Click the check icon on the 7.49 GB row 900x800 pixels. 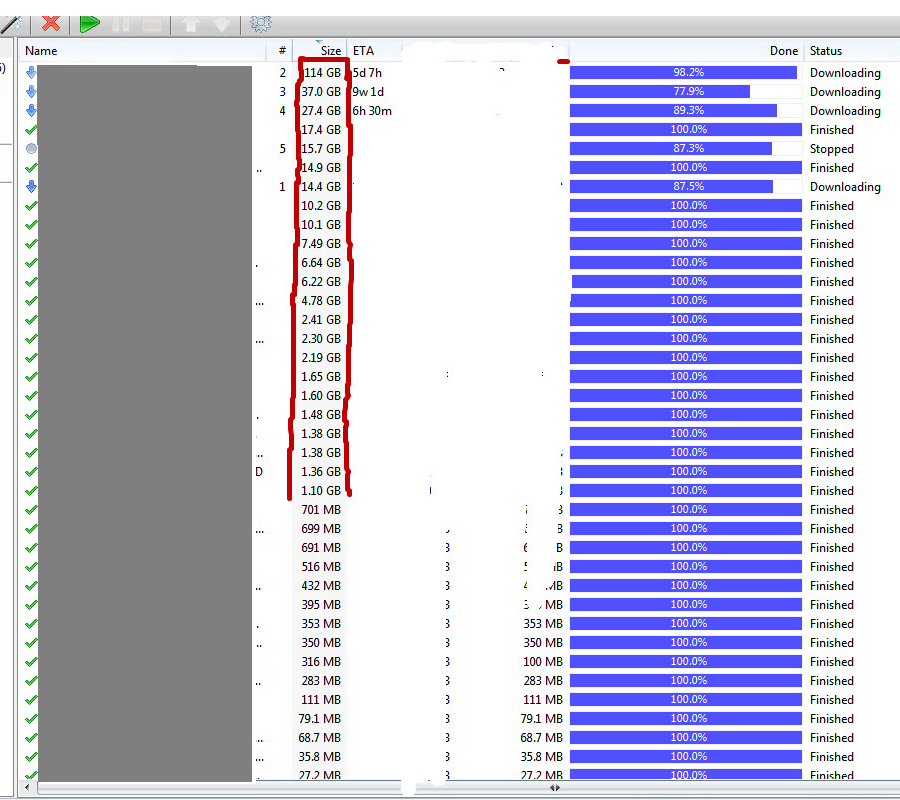(32, 243)
